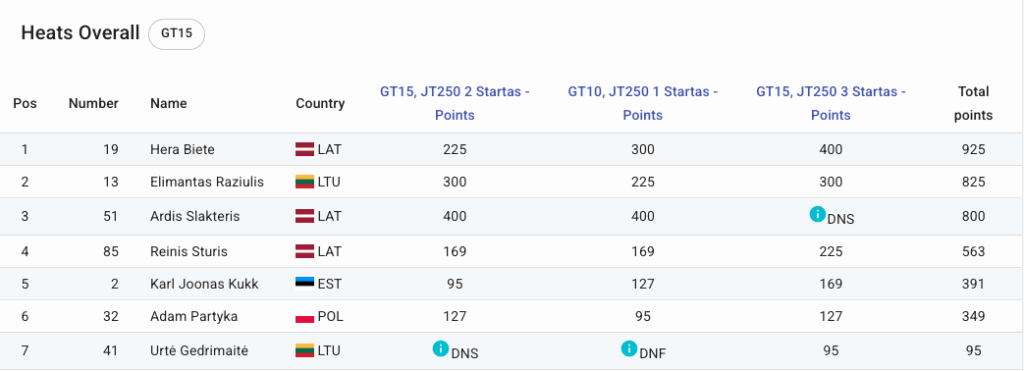Viewport: 1024px width, 371px height.
Task: Click info icon beside Ardis Slakteris DNS
Action: point(817,214)
